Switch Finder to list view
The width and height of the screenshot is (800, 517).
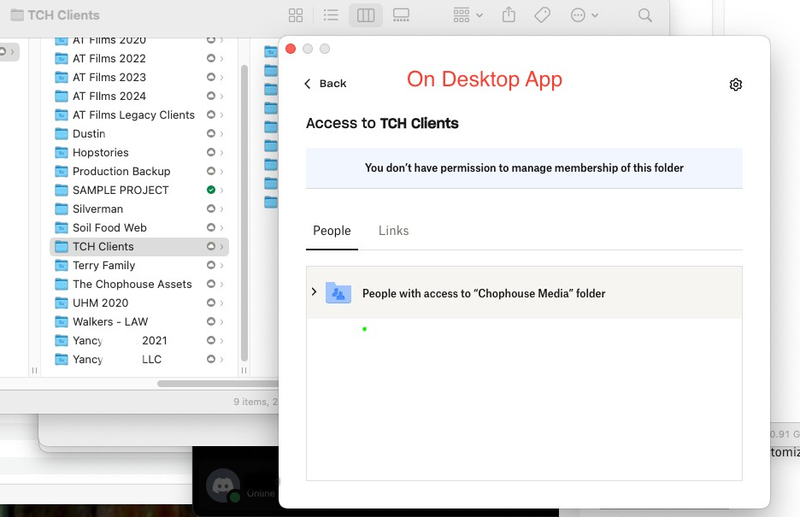(331, 15)
